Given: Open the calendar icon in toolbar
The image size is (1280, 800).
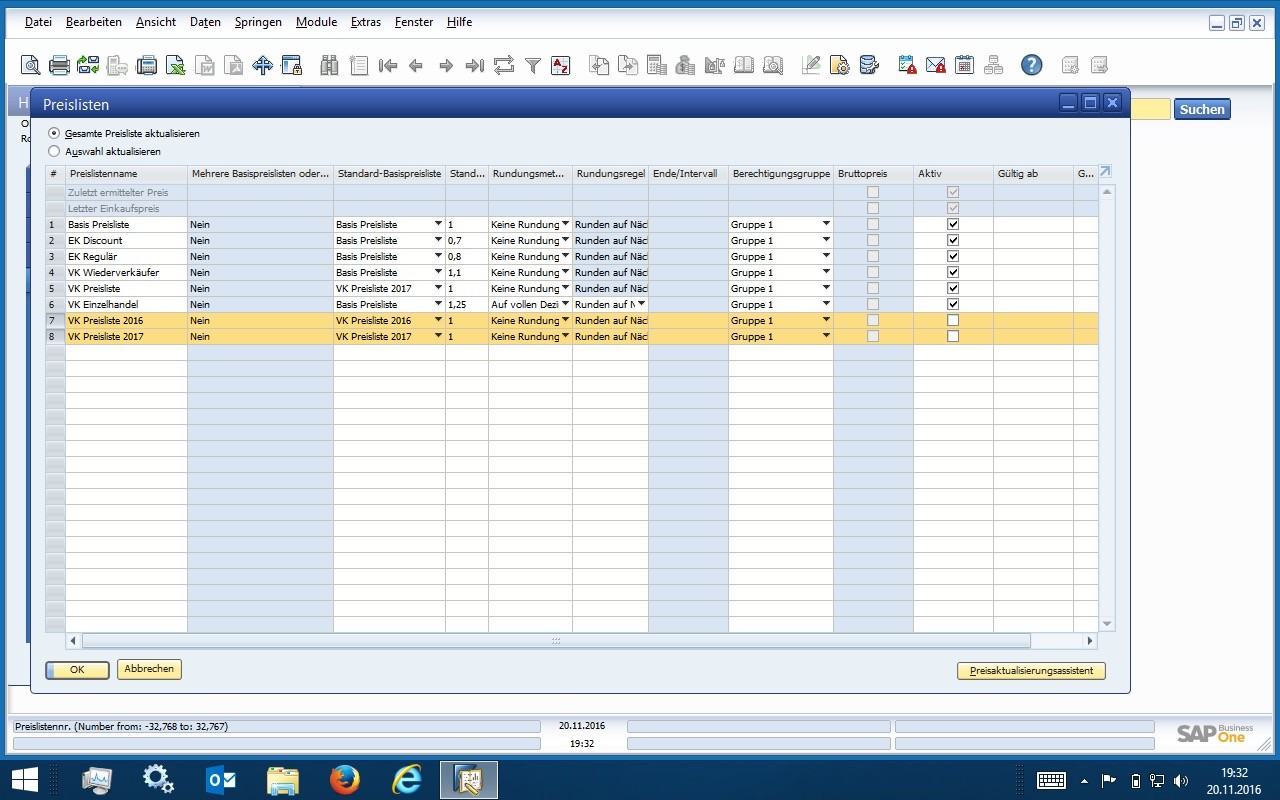Looking at the screenshot, I should coord(964,66).
